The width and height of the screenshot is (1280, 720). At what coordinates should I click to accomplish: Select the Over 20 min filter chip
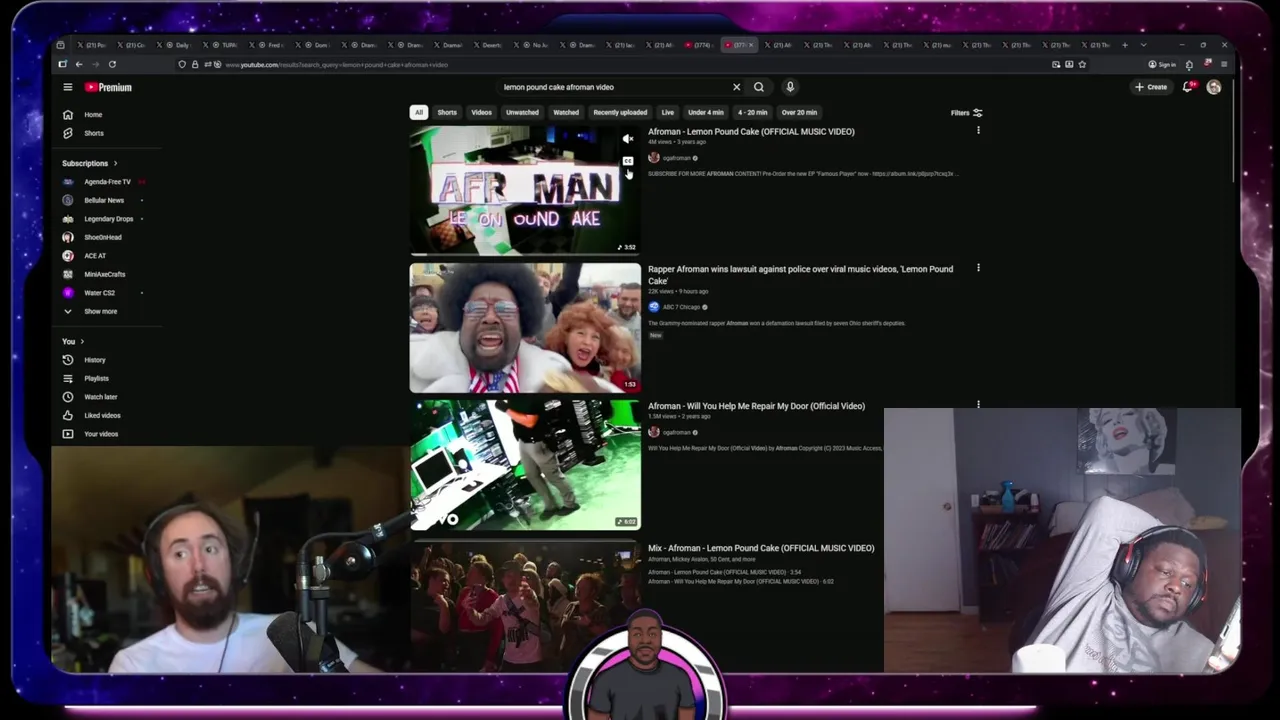pyautogui.click(x=799, y=112)
